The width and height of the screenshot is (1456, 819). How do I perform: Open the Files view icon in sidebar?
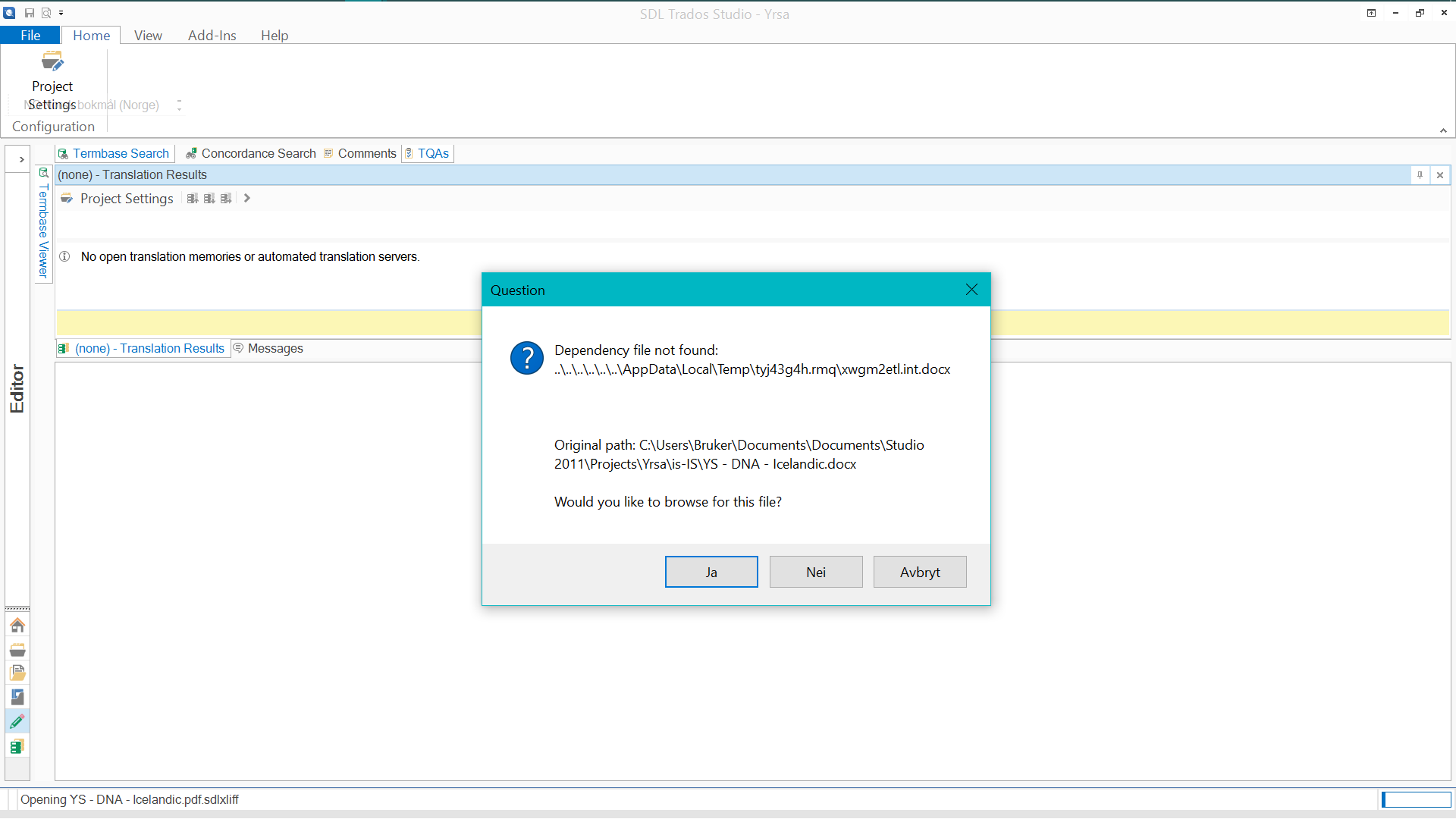click(x=17, y=673)
